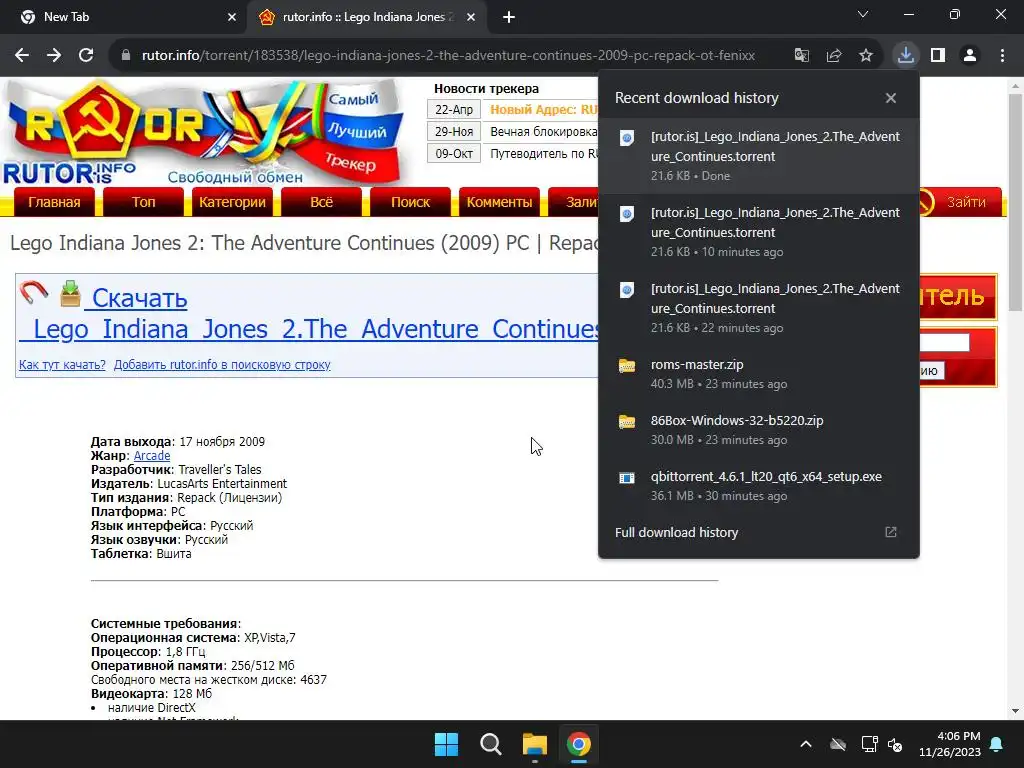Screen dimensions: 1024x768
Task: Close the New Tab tab
Action: pyautogui.click(x=232, y=18)
